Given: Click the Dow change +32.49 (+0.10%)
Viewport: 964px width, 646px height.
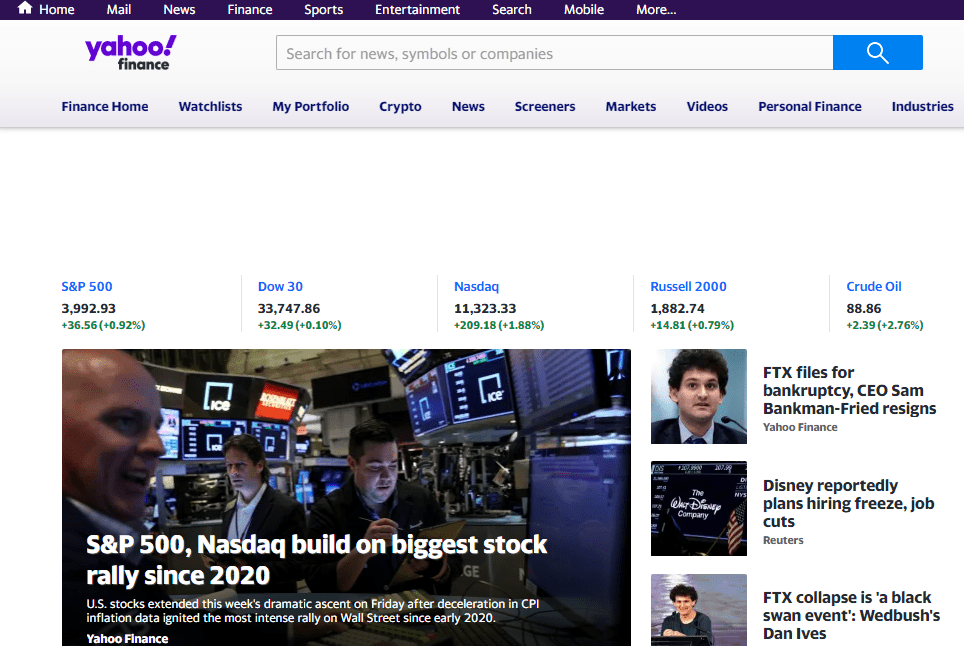Looking at the screenshot, I should pyautogui.click(x=299, y=325).
